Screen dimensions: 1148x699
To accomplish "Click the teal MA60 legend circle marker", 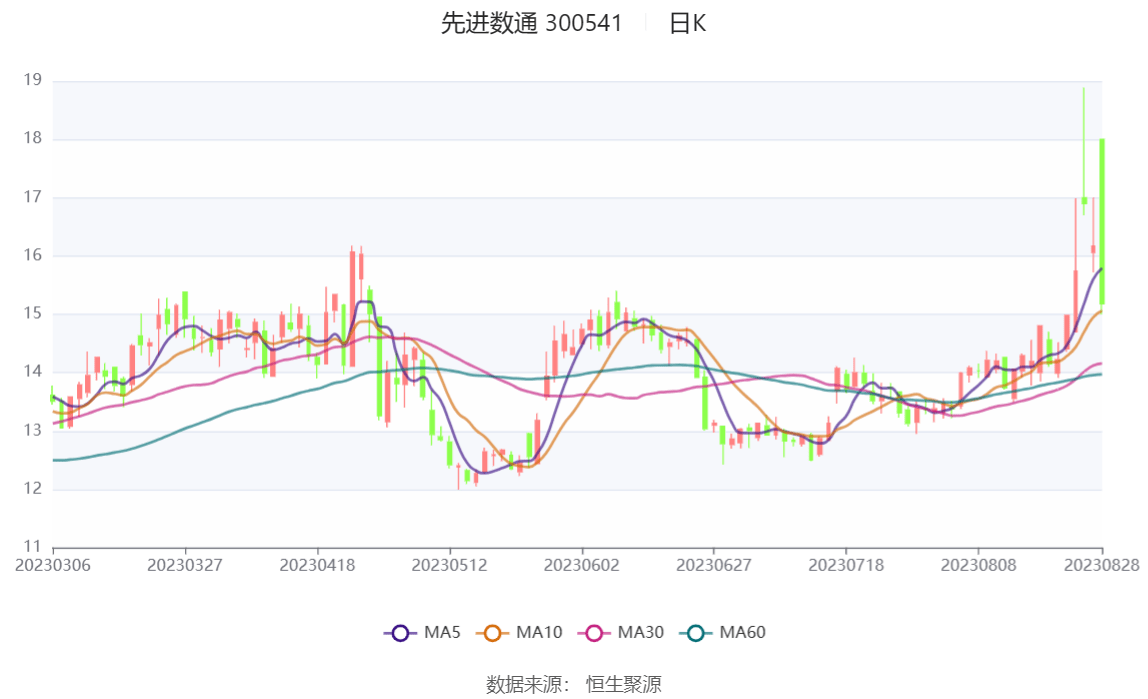I will tap(696, 633).
